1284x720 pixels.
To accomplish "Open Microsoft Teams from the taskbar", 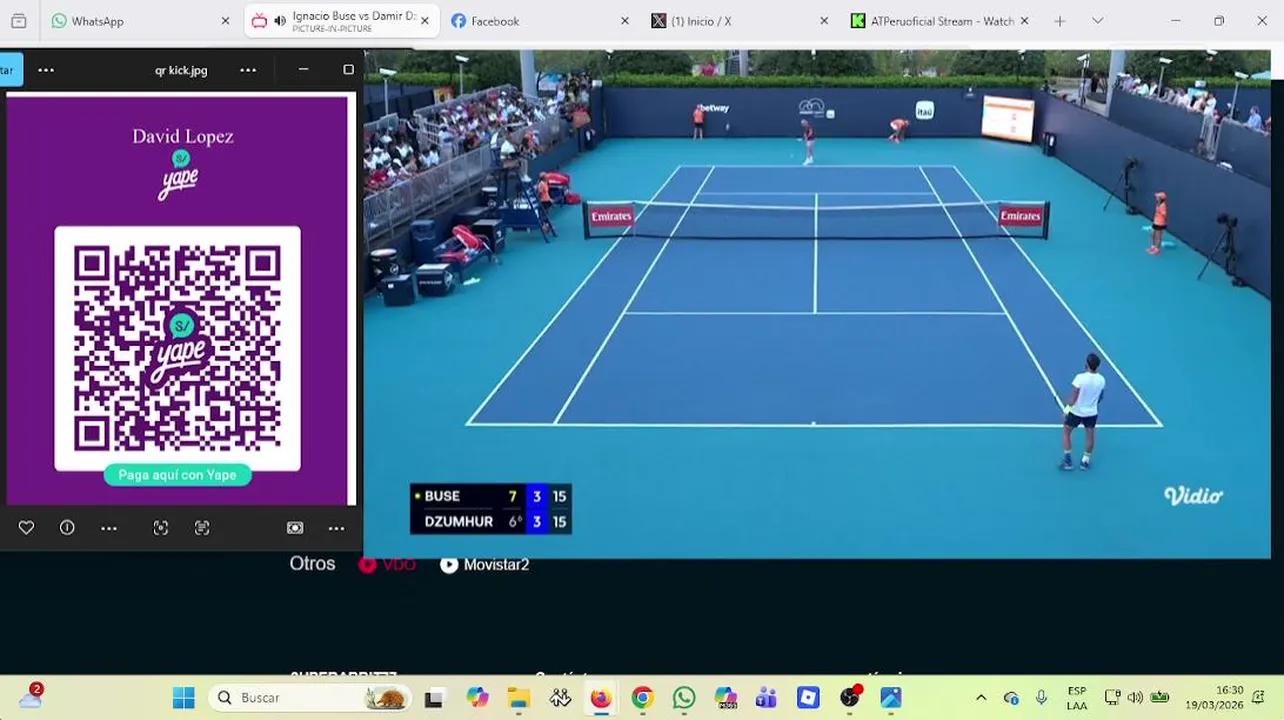I will 767,698.
